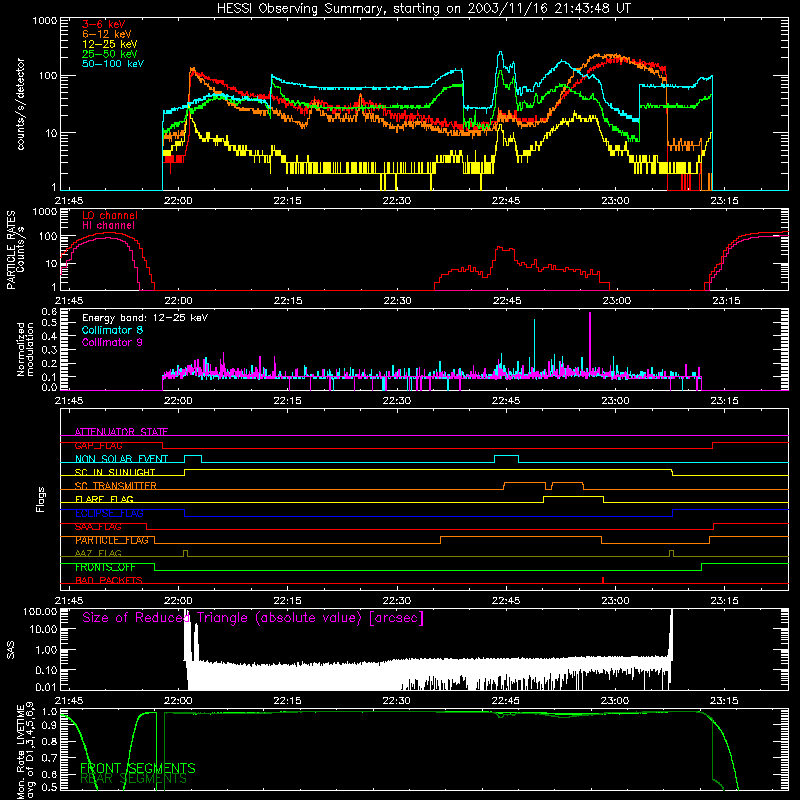Click the '0.6' modulation axis value
This screenshot has width=800, height=800.
coord(49,312)
